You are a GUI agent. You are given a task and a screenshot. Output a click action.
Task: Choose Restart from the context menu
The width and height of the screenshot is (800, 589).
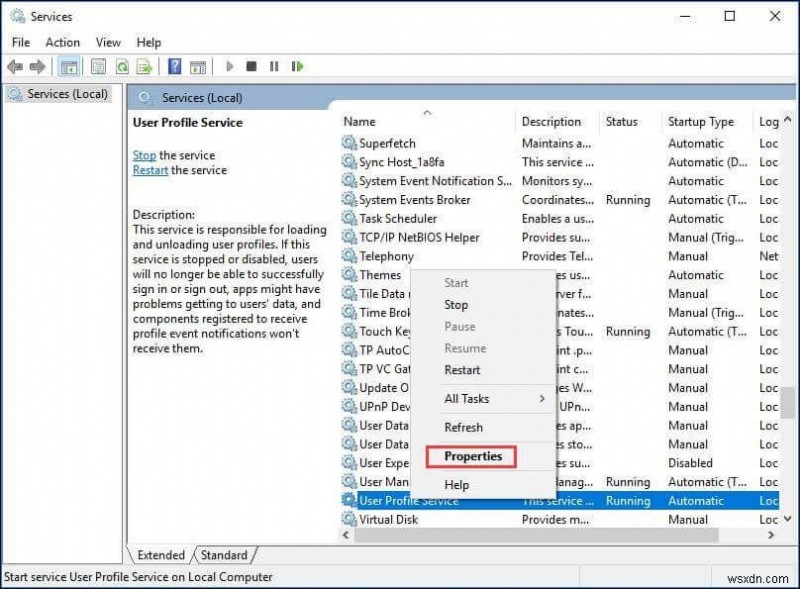tap(462, 370)
